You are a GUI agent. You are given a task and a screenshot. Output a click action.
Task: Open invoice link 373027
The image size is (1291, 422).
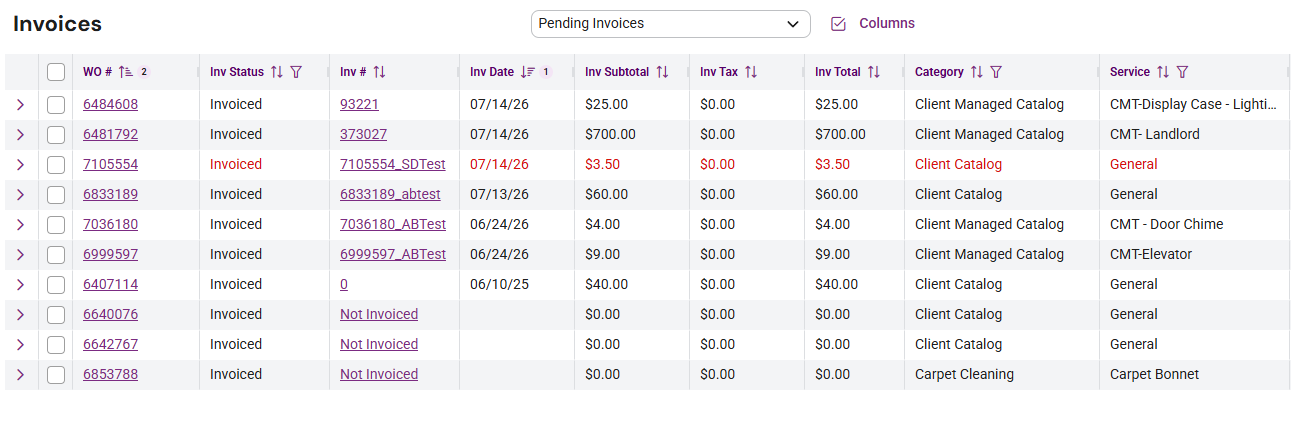pyautogui.click(x=363, y=134)
